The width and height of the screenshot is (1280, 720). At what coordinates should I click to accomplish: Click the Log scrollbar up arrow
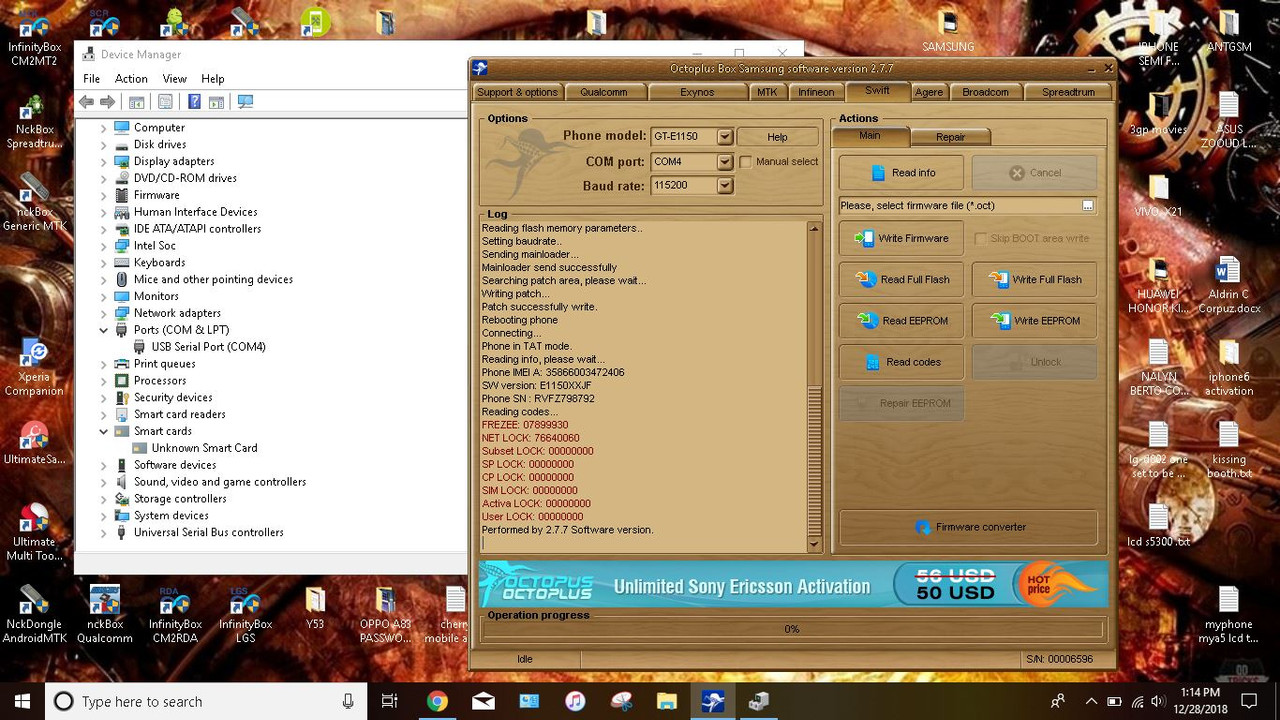point(813,229)
